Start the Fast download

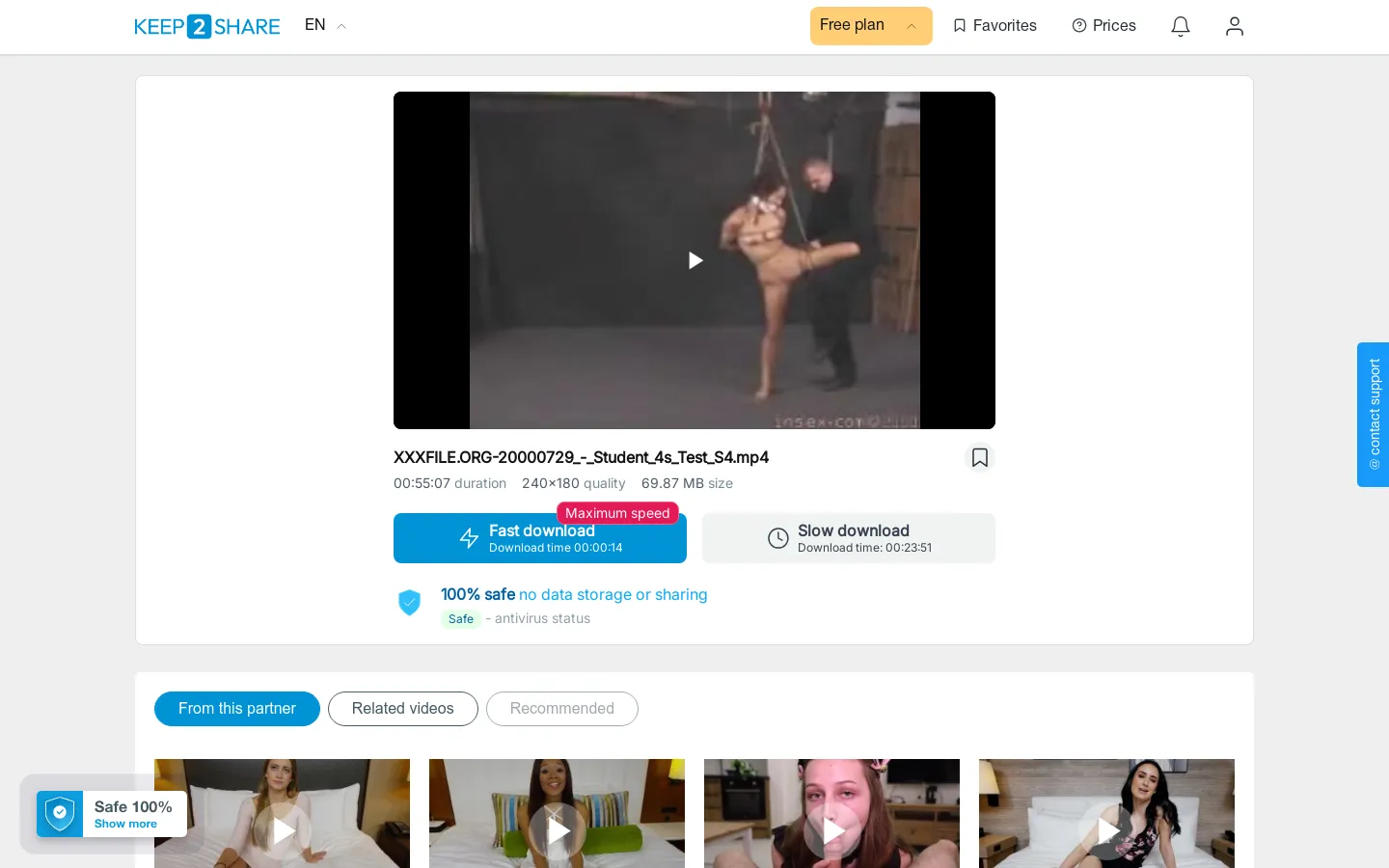coord(540,538)
